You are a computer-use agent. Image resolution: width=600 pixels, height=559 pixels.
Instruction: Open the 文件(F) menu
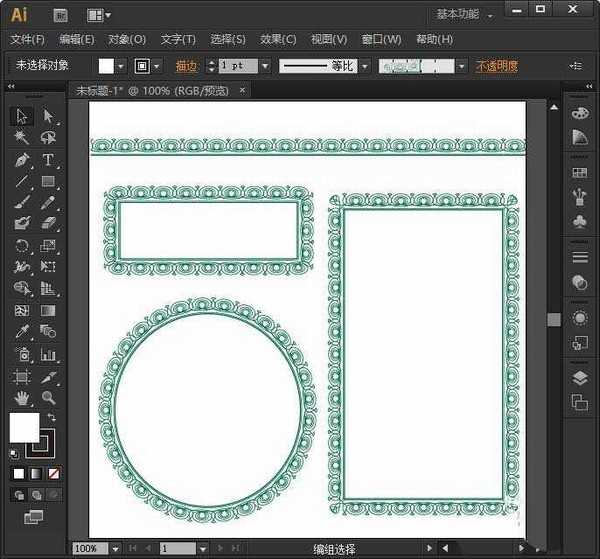27,40
